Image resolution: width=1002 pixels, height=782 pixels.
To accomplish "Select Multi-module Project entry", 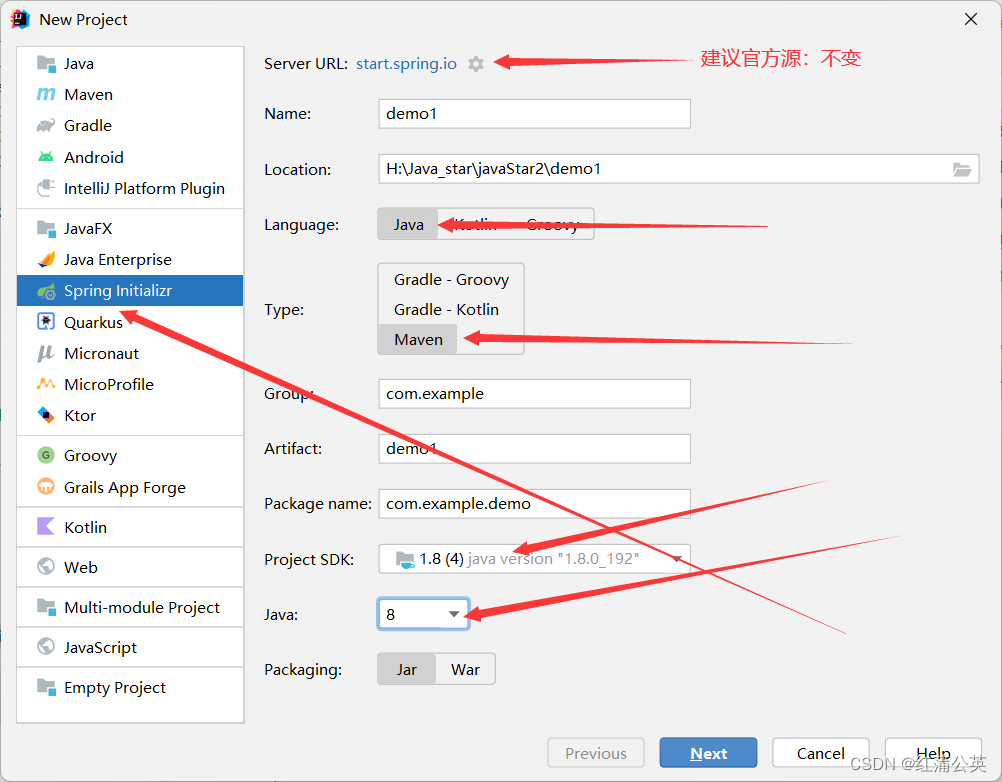I will pos(130,607).
